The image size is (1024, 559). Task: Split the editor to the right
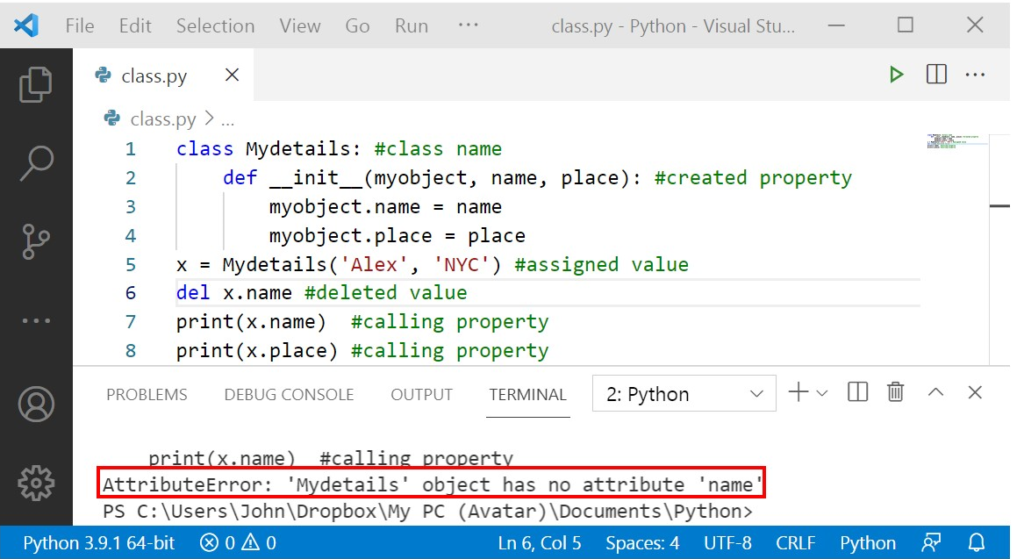(936, 74)
